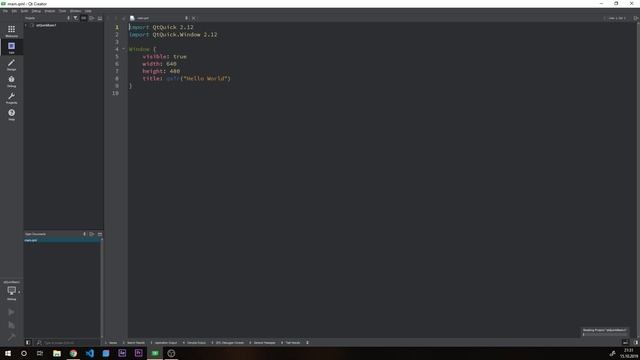Open the File menu

coord(5,11)
